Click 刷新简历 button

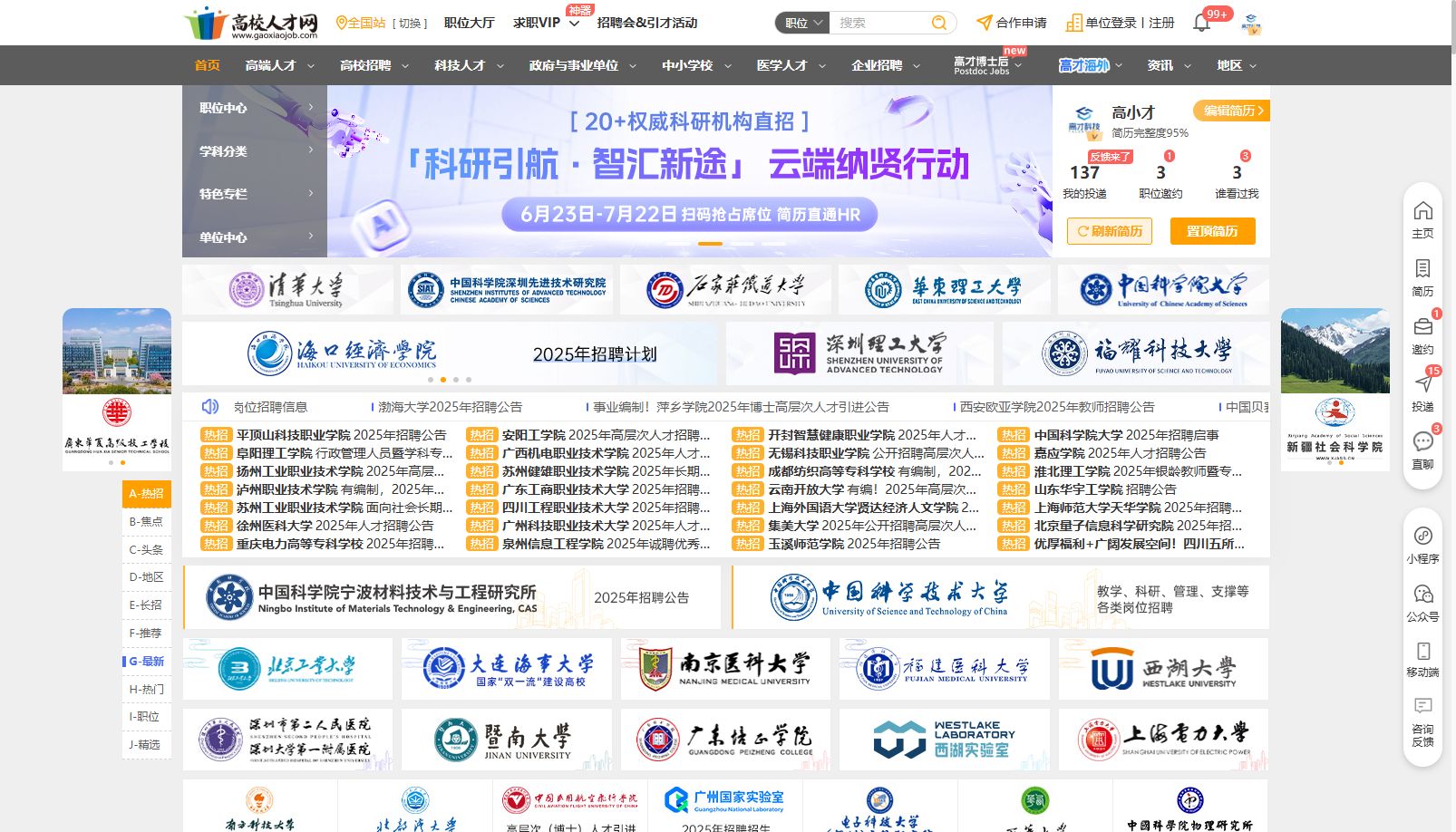1110,231
